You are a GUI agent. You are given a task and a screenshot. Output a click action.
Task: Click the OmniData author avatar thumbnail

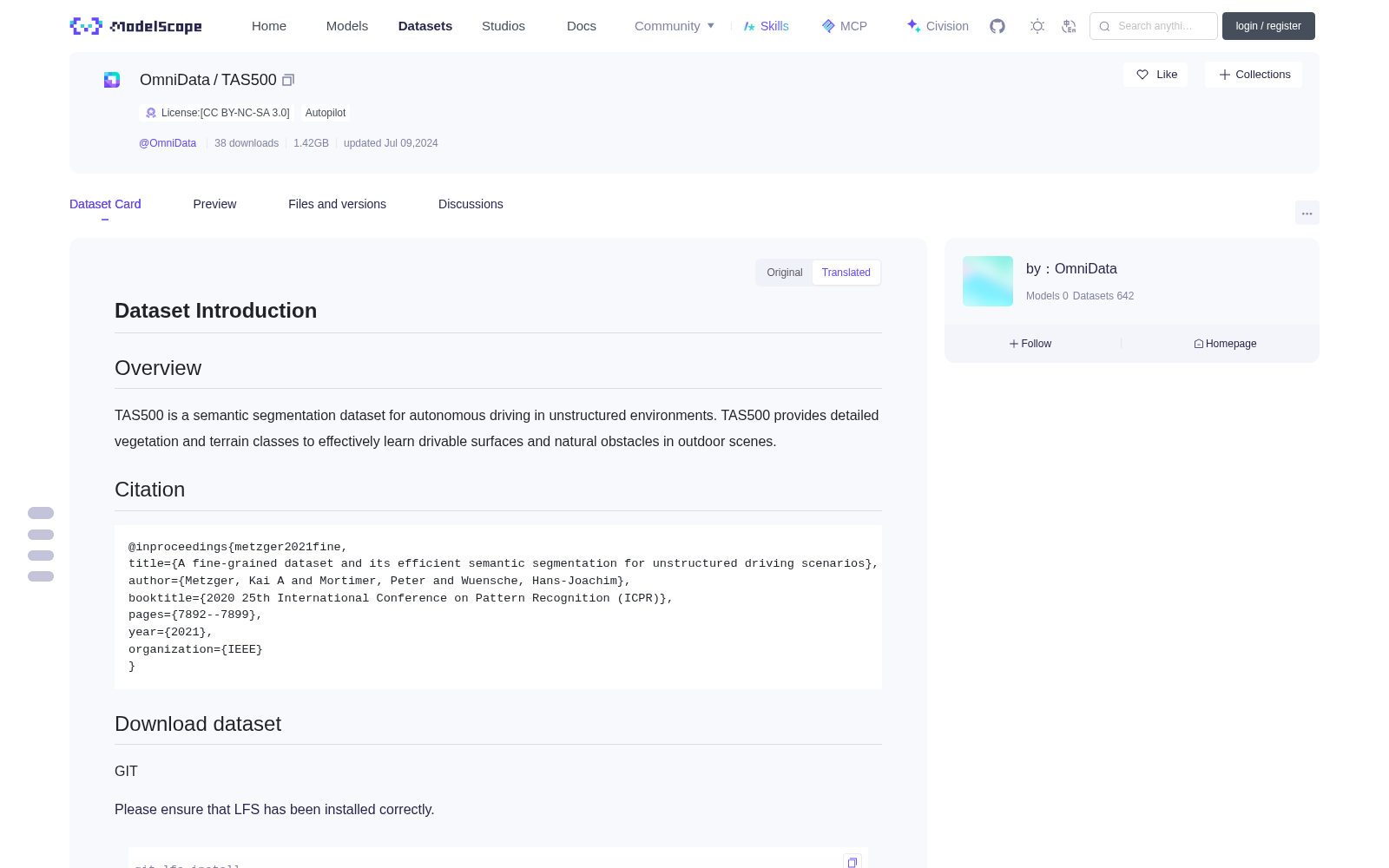[x=988, y=281]
